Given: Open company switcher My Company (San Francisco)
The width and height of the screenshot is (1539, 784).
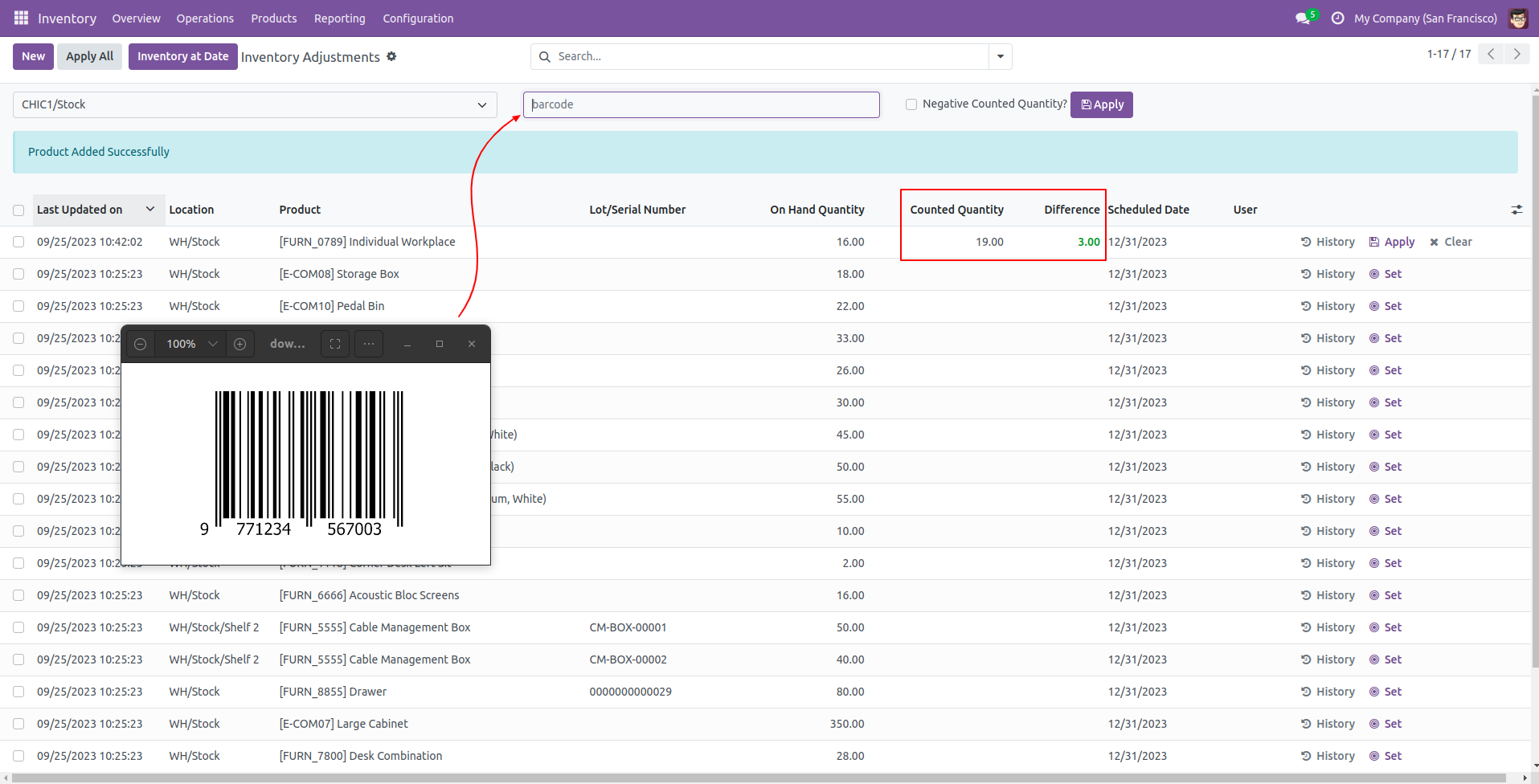Looking at the screenshot, I should coord(1426,18).
